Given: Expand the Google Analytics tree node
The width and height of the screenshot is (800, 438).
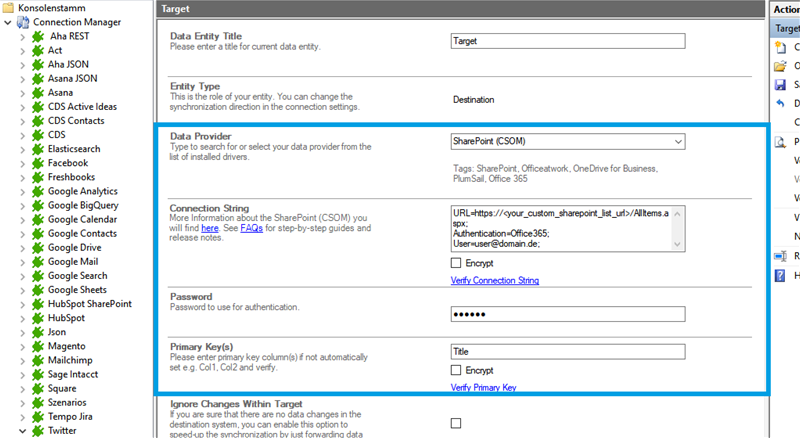Looking at the screenshot, I should (23, 191).
